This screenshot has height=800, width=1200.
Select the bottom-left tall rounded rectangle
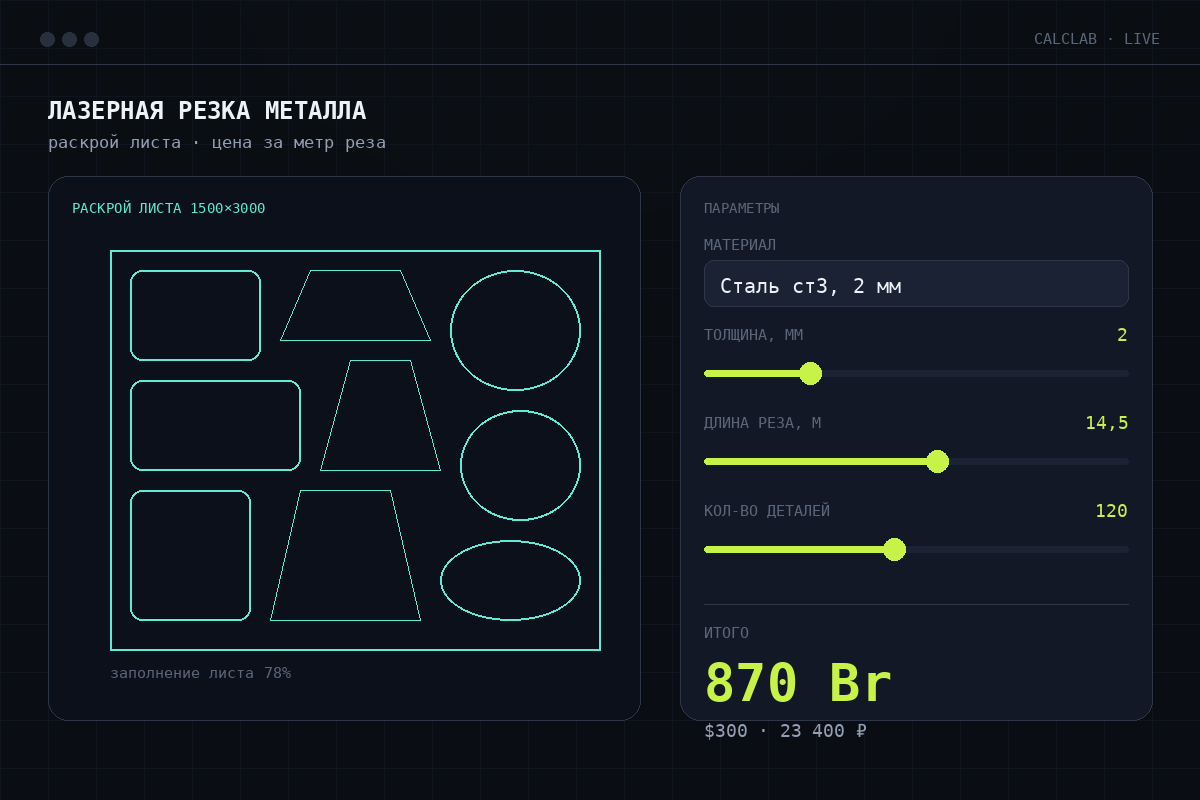190,555
